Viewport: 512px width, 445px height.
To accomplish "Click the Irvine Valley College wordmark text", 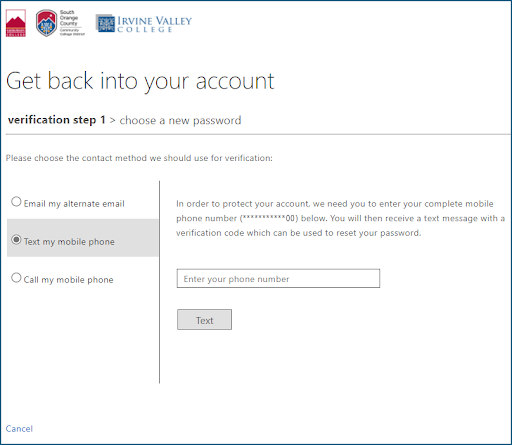I will 154,24.
